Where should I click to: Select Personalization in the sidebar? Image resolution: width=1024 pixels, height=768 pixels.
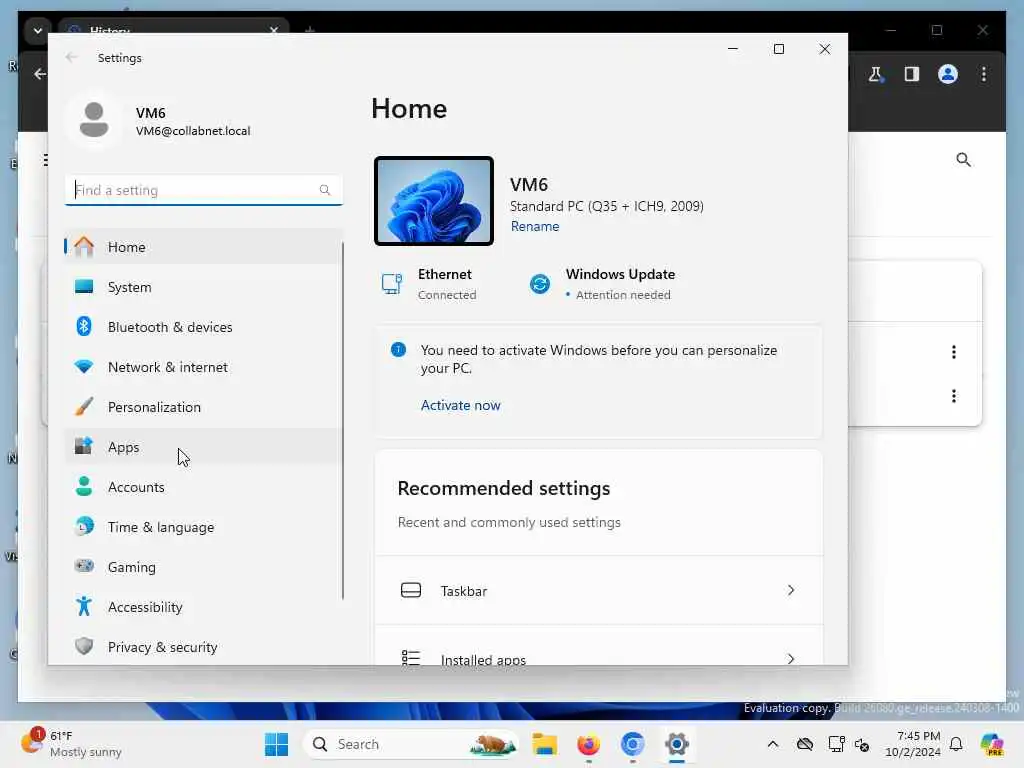203,407
